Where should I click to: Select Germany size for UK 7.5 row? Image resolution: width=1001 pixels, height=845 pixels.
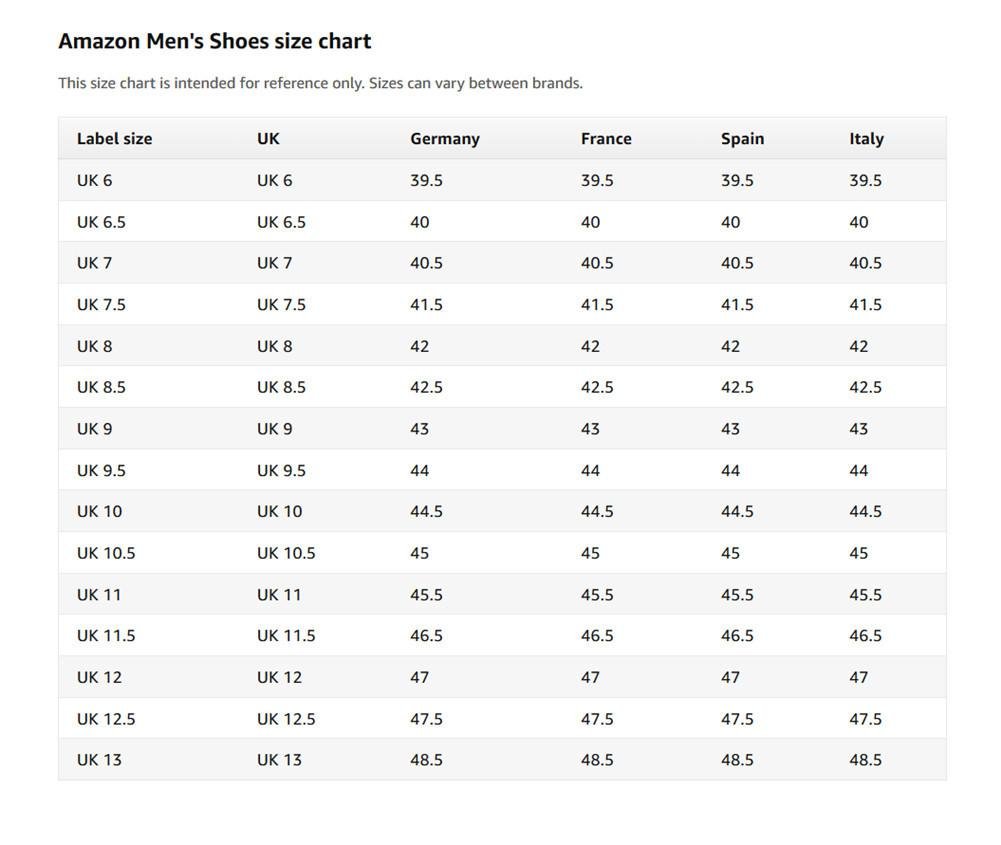426,304
